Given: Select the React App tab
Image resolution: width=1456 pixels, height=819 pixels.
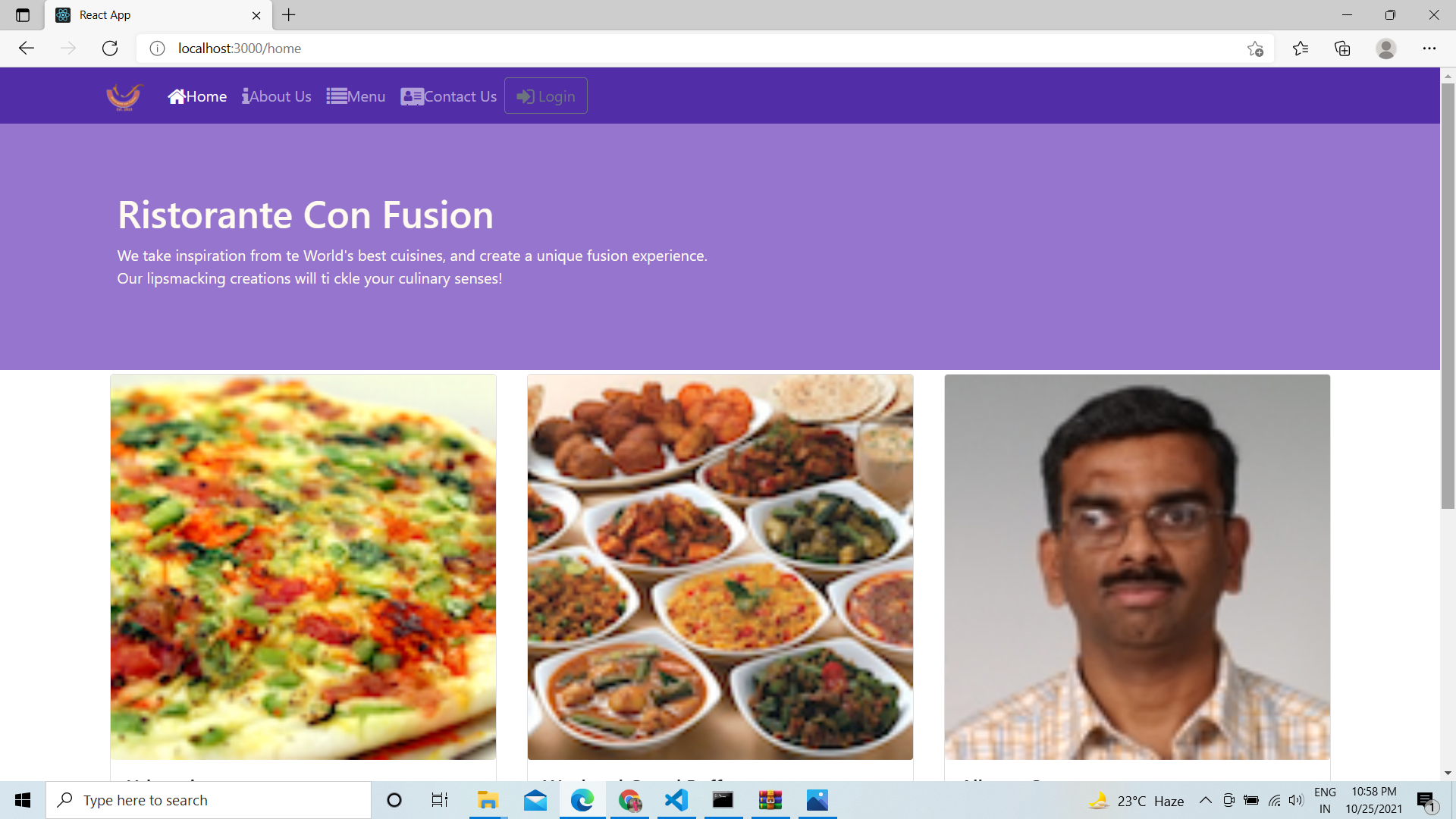Looking at the screenshot, I should (158, 15).
